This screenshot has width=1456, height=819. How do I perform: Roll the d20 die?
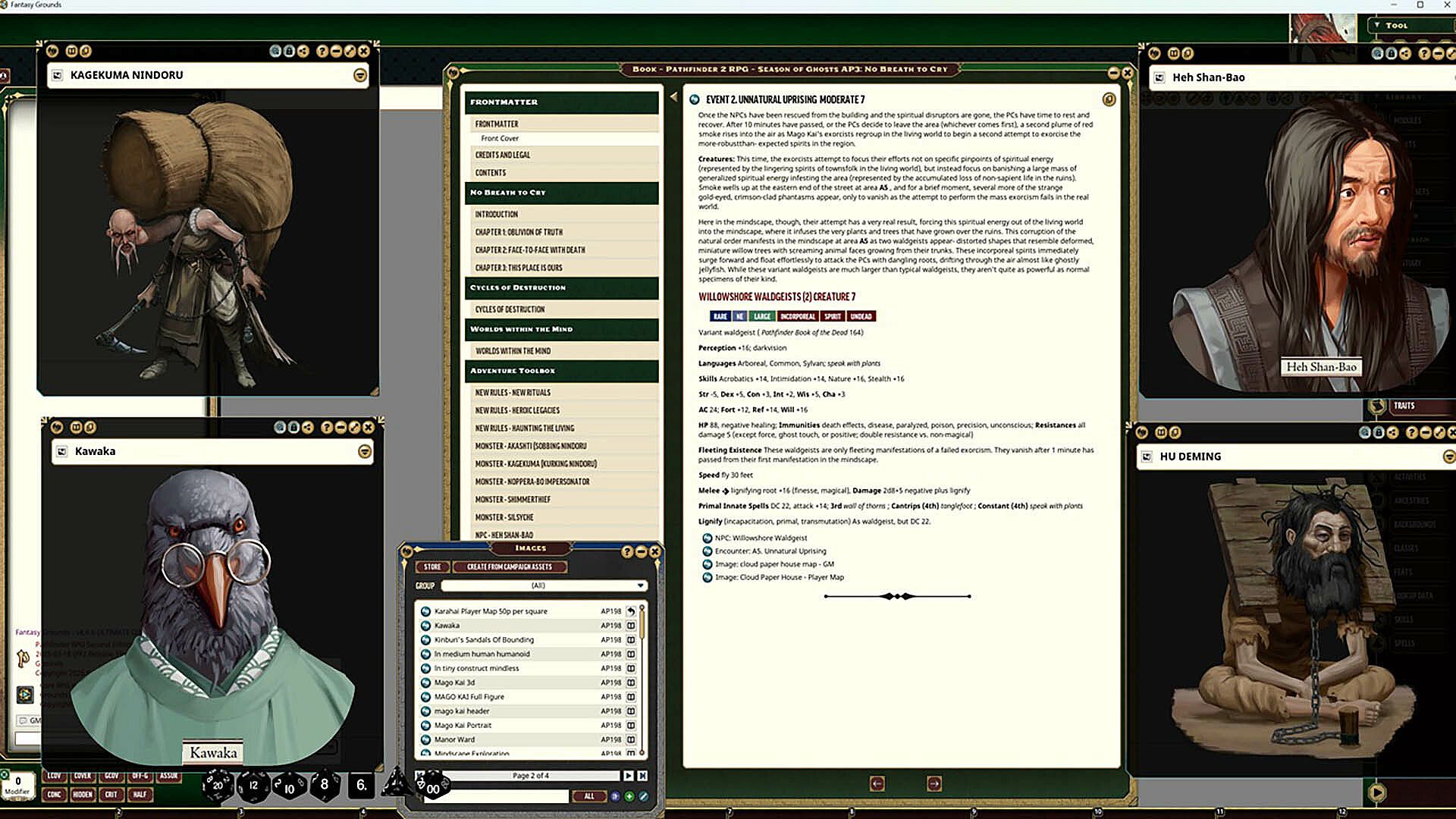(x=218, y=785)
